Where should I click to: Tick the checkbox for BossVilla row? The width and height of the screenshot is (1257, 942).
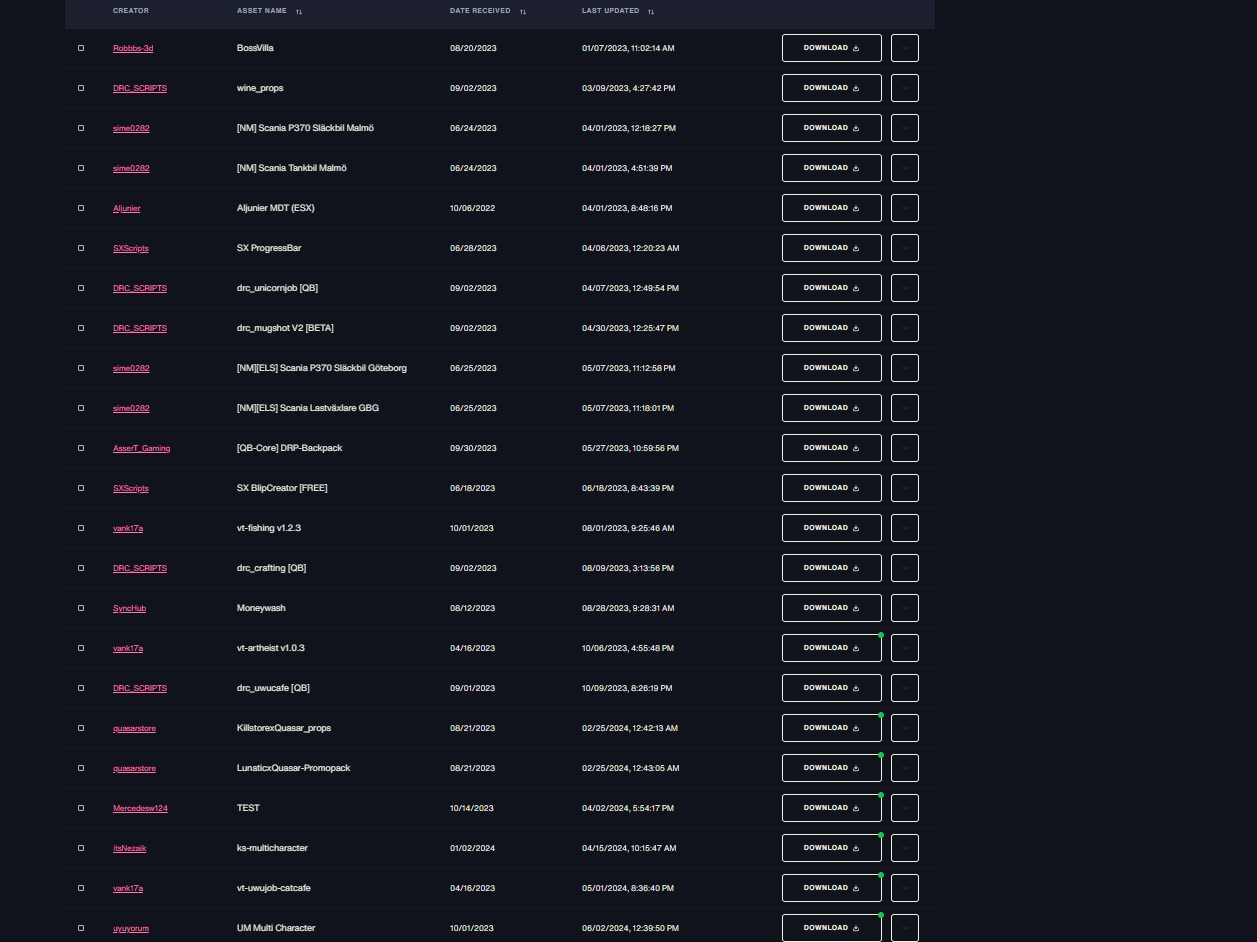pos(81,48)
